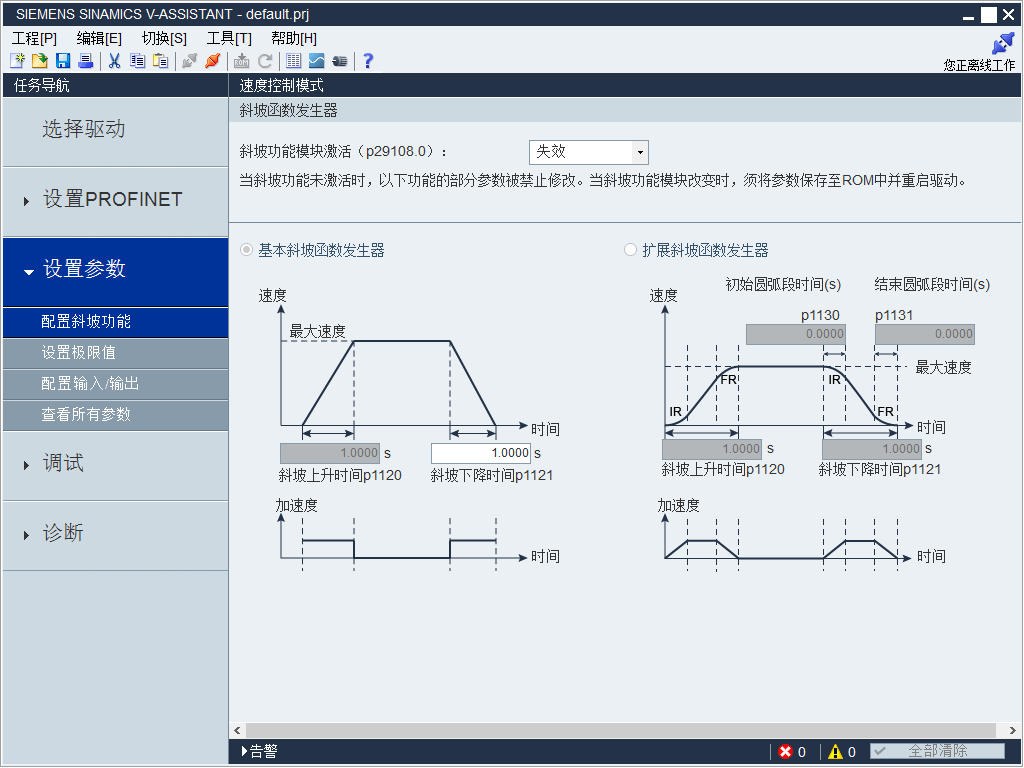Click the yellow warning count icon
The image size is (1024, 768).
click(835, 752)
